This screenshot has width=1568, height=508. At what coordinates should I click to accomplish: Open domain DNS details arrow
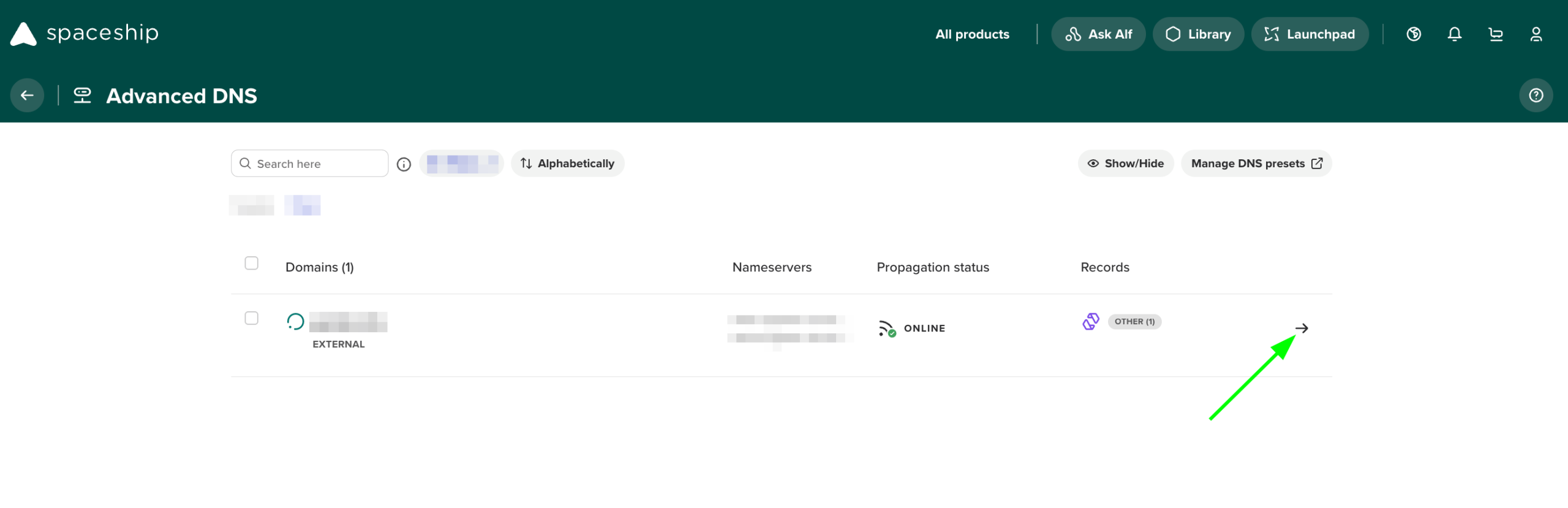click(x=1302, y=328)
